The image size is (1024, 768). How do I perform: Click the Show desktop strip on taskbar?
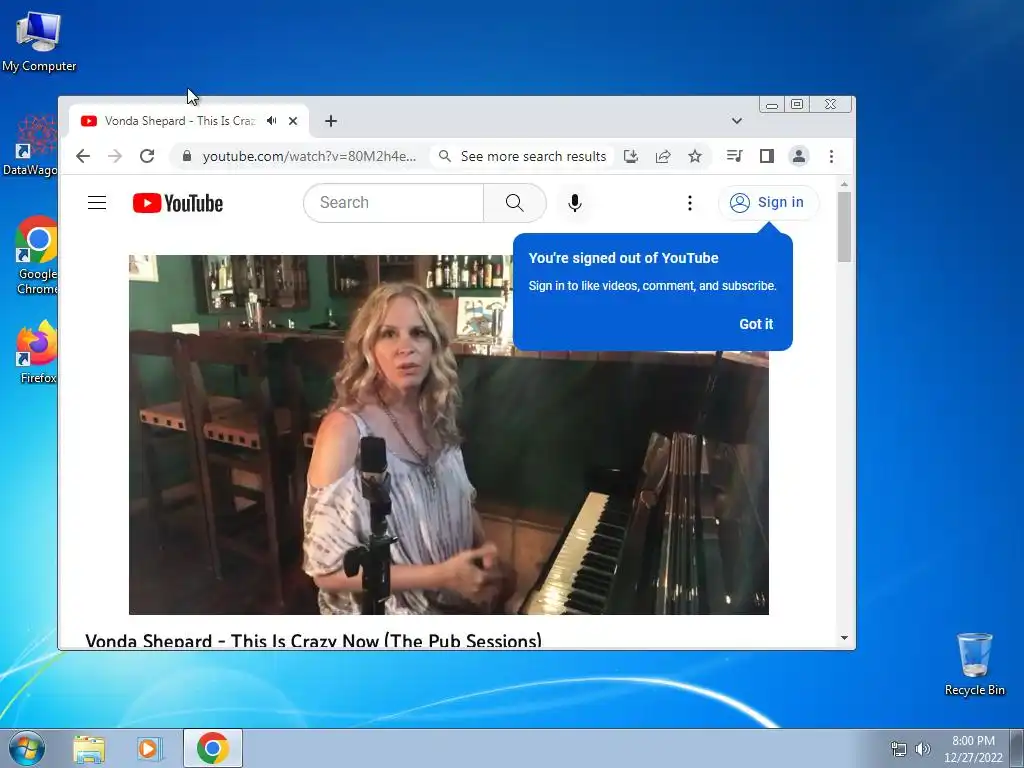pyautogui.click(x=1017, y=748)
